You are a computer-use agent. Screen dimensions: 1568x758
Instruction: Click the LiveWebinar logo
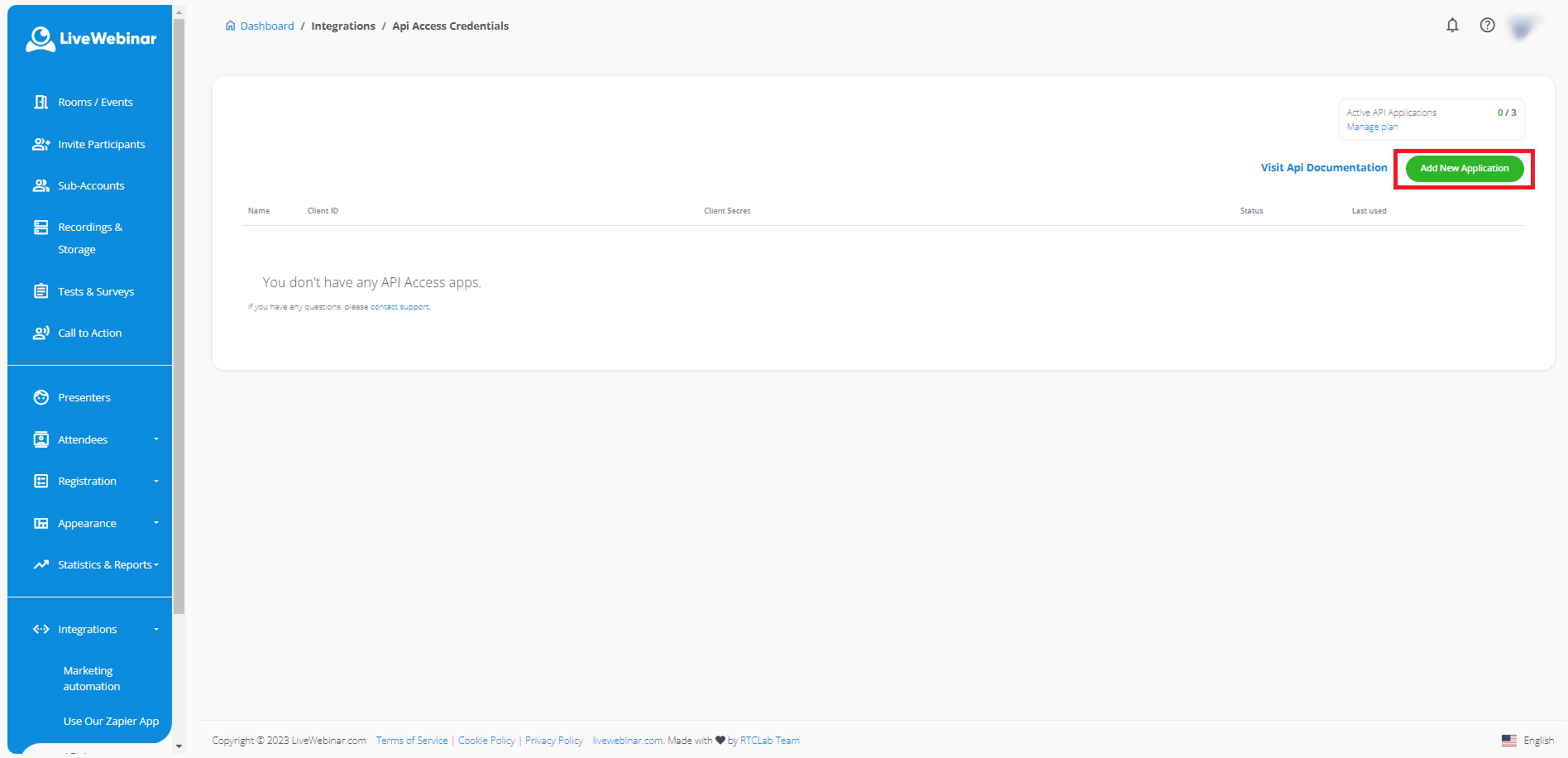pyautogui.click(x=91, y=39)
